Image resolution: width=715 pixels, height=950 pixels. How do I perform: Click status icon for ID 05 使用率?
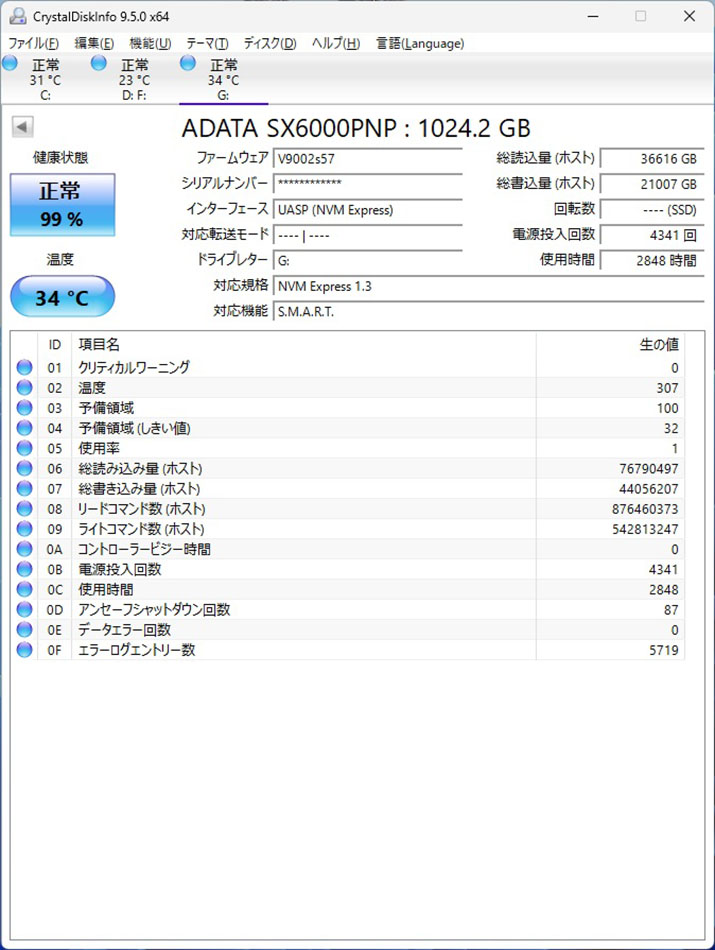pos(24,448)
